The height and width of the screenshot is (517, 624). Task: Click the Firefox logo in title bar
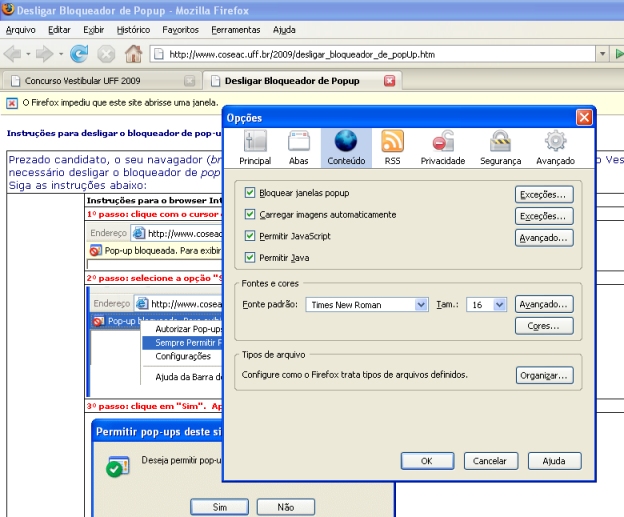click(8, 10)
